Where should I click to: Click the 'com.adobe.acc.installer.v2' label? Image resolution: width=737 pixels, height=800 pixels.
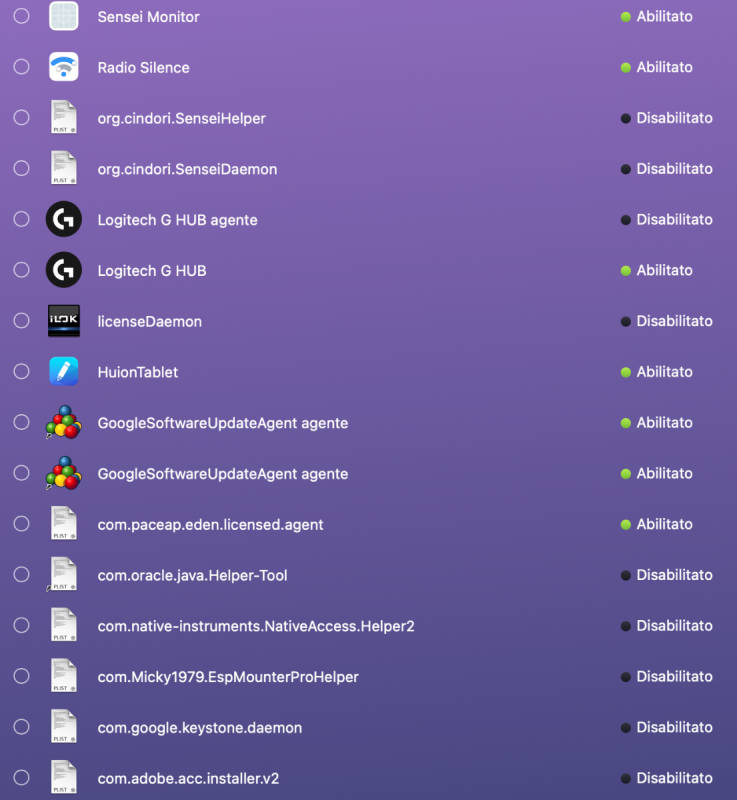click(x=188, y=779)
